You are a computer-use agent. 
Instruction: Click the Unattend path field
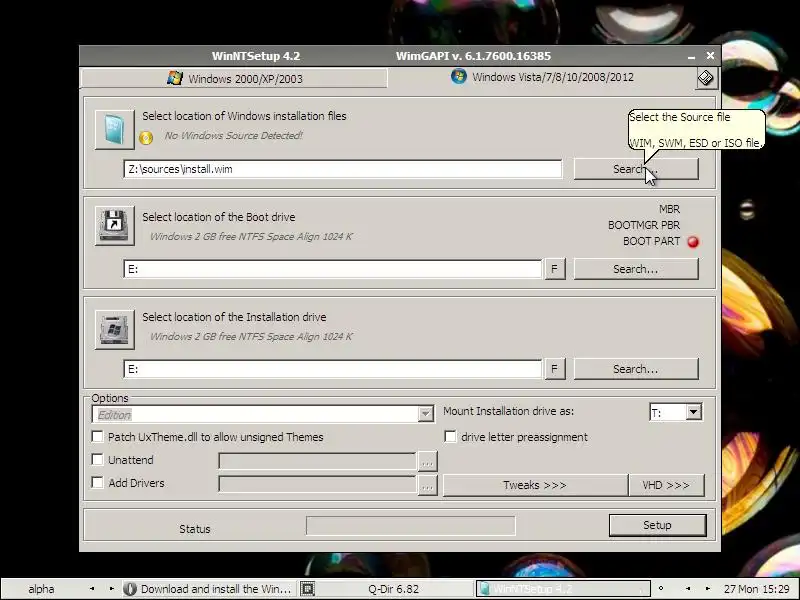pyautogui.click(x=317, y=462)
